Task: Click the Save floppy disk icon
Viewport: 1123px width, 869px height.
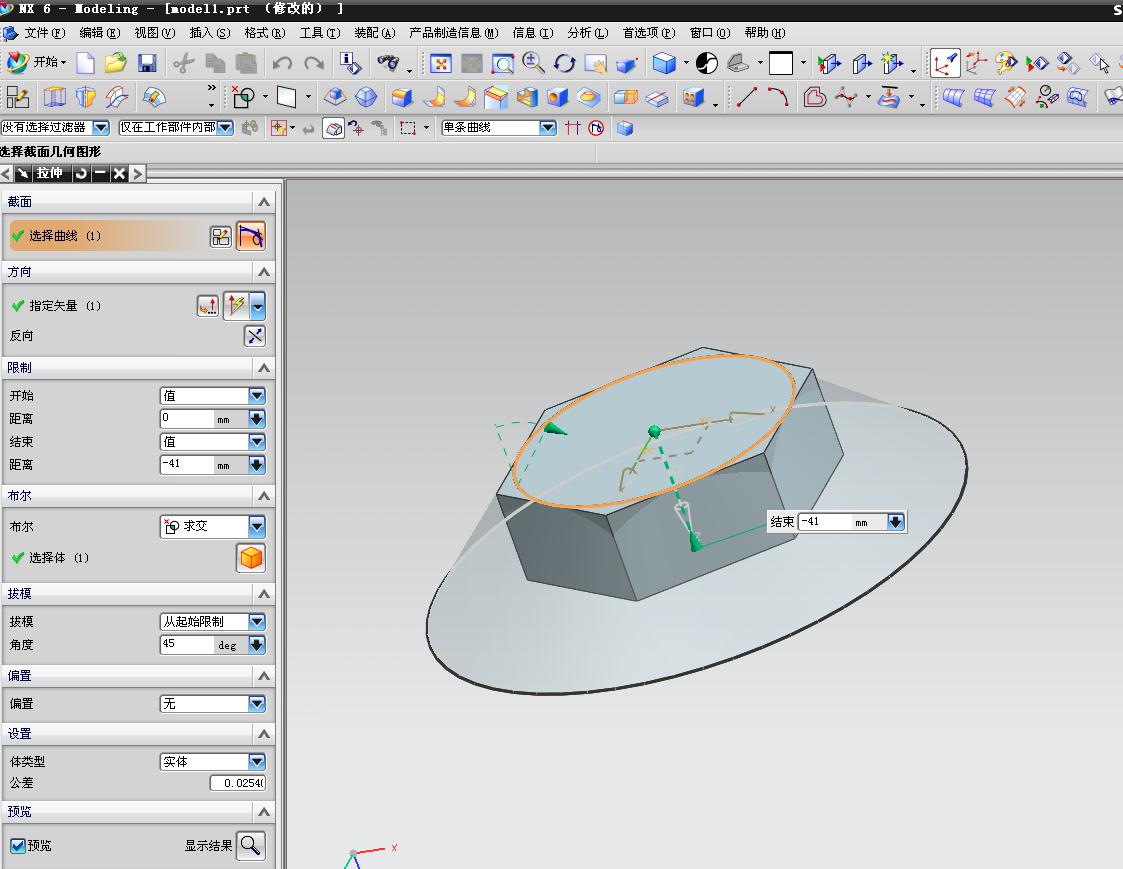Action: click(147, 64)
